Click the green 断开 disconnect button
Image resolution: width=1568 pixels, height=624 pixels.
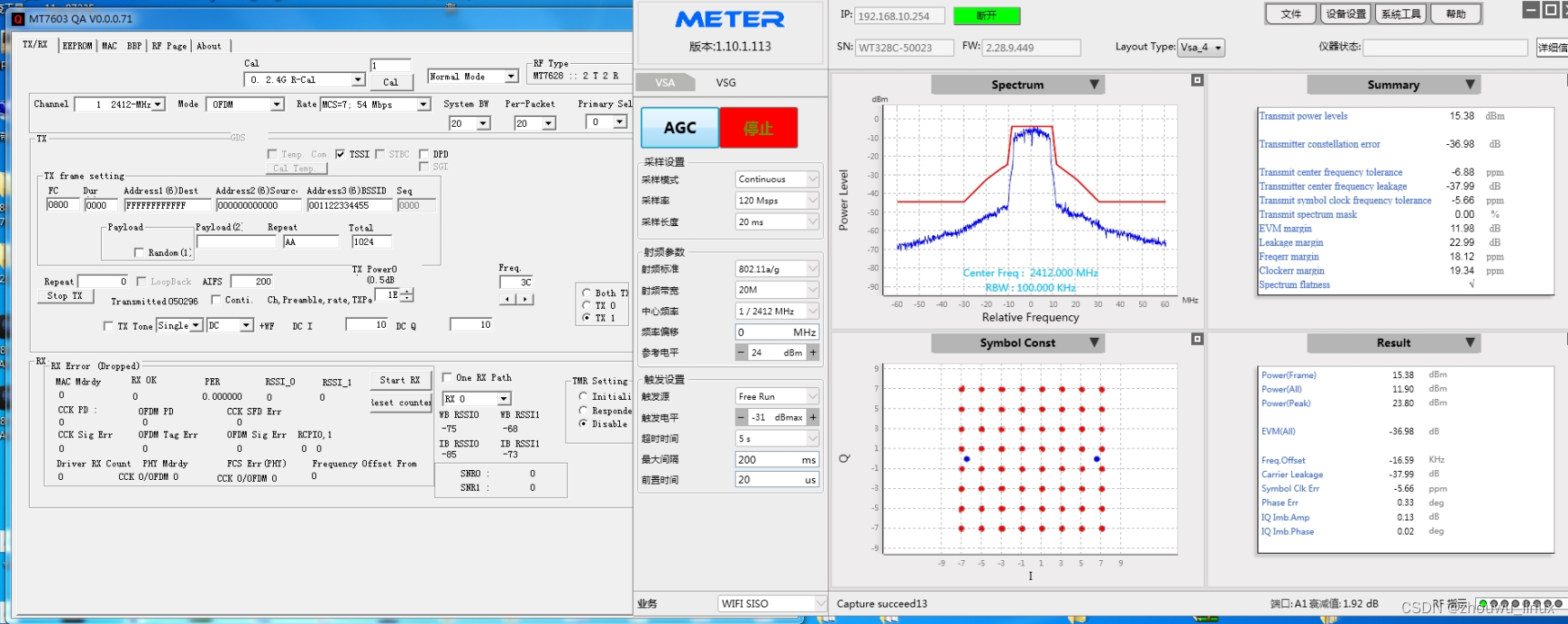tap(987, 15)
